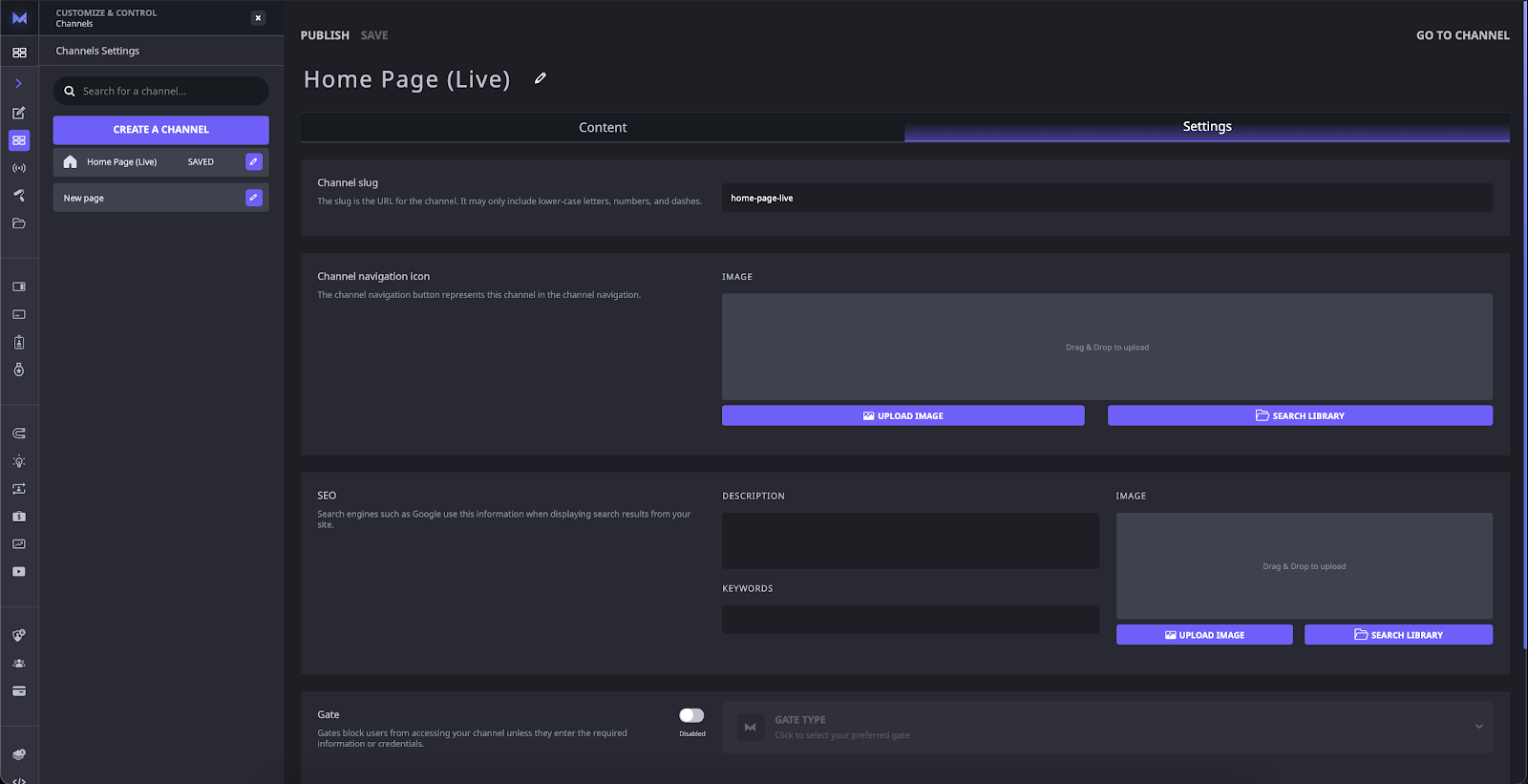Select the Home Page (Live) channel row

[160, 162]
